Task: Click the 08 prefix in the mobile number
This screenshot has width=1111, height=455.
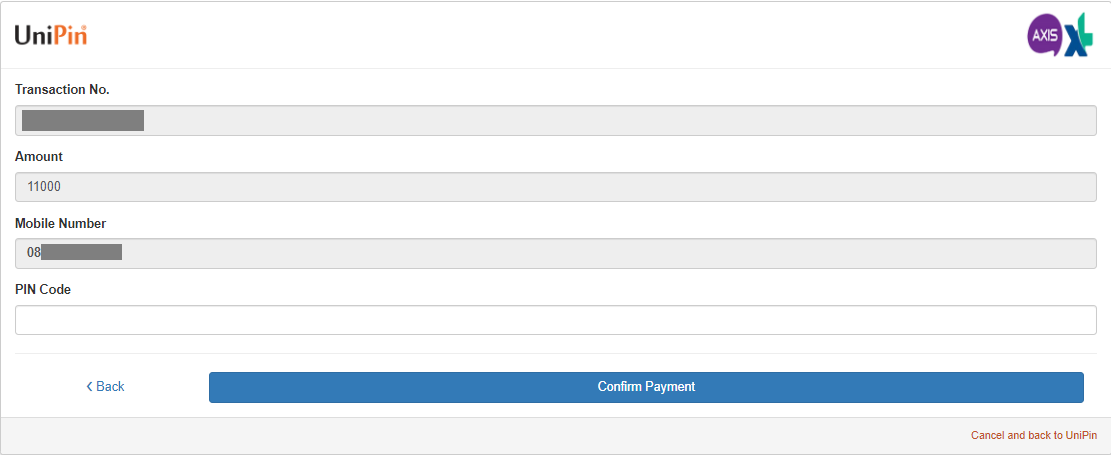Action: coord(34,252)
